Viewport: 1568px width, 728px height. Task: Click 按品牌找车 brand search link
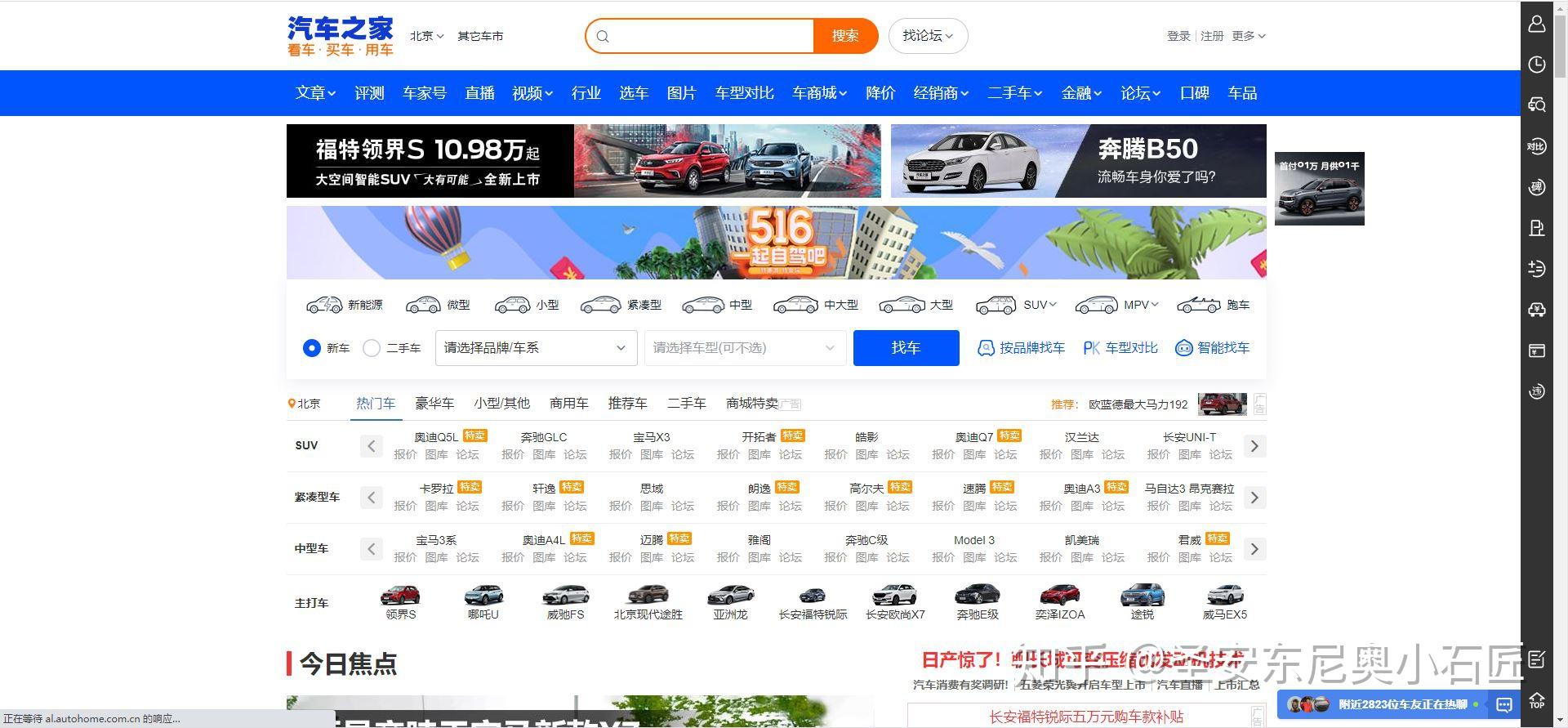[1022, 348]
